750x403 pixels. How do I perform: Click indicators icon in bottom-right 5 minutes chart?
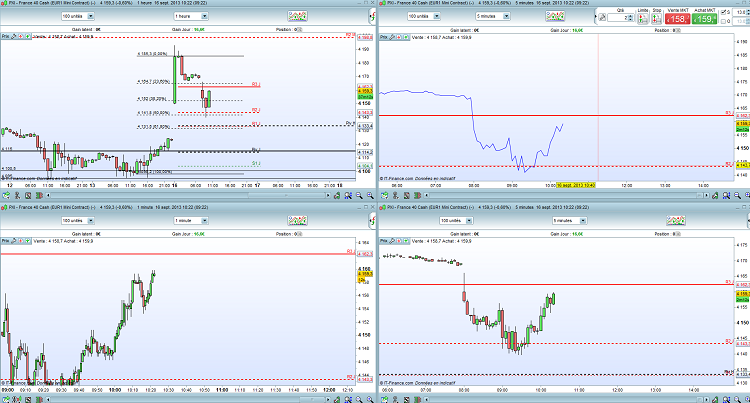[676, 220]
